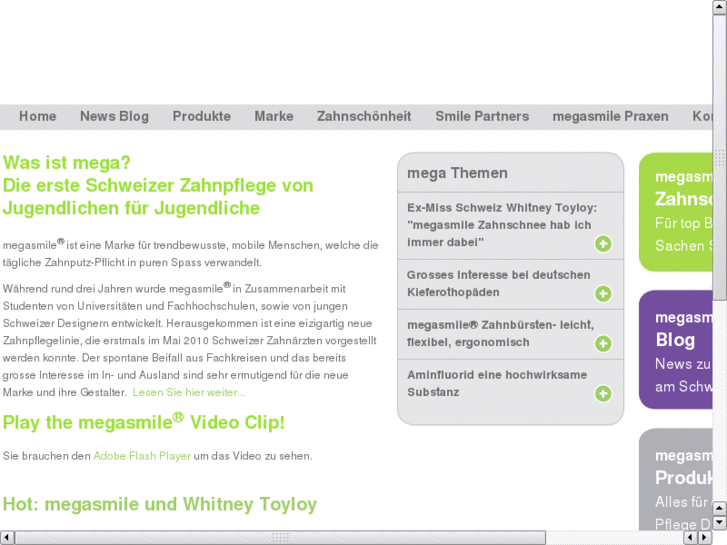Open 'Grosses Interesse bei deutschen Kieferothopäden' topic
Image resolution: width=727 pixels, height=545 pixels.
(498, 283)
